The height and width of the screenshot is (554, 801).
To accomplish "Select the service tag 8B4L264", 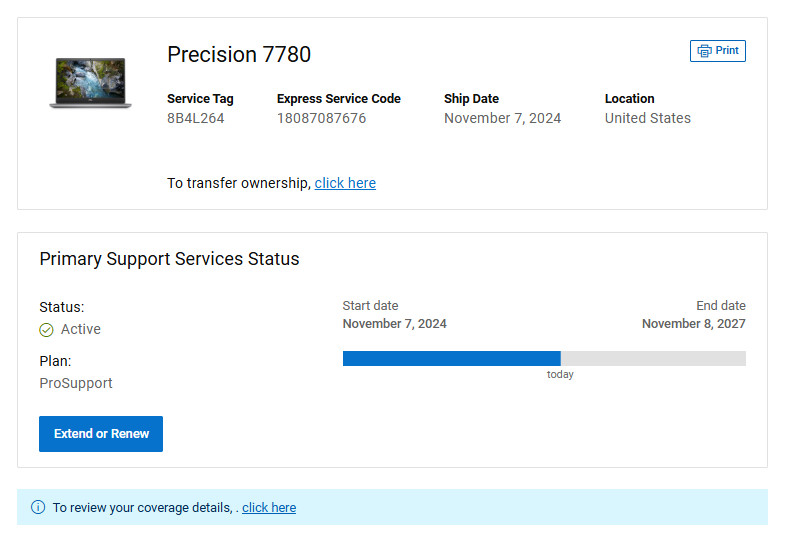I will (196, 118).
